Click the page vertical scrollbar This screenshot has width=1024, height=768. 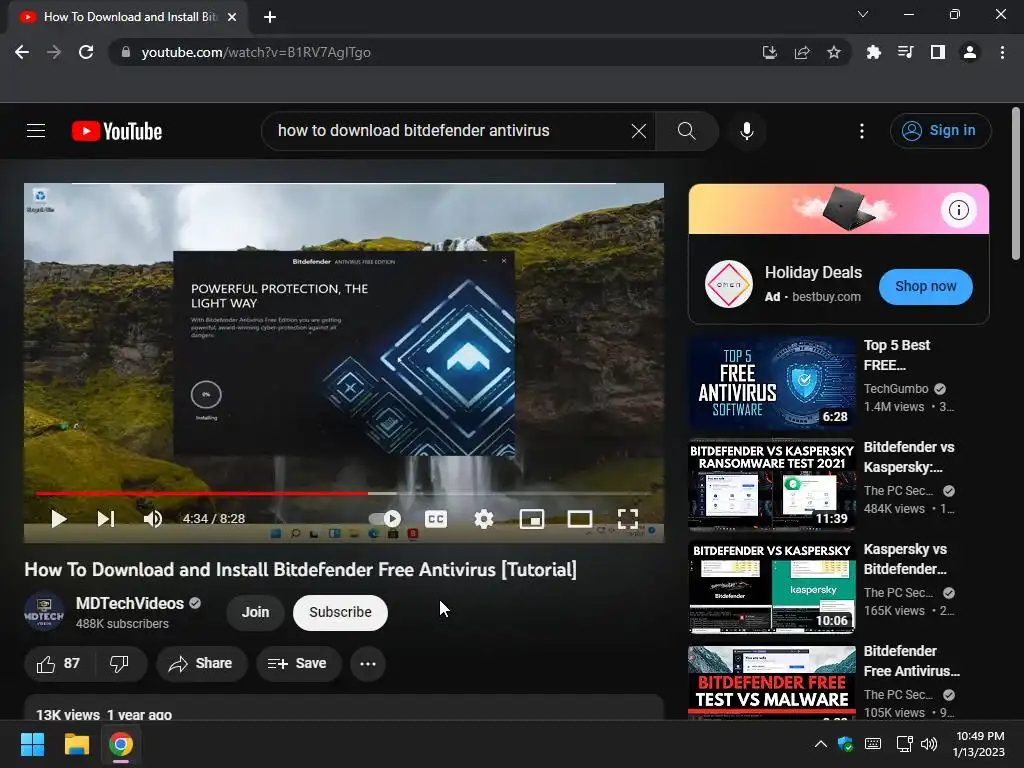point(1016,183)
